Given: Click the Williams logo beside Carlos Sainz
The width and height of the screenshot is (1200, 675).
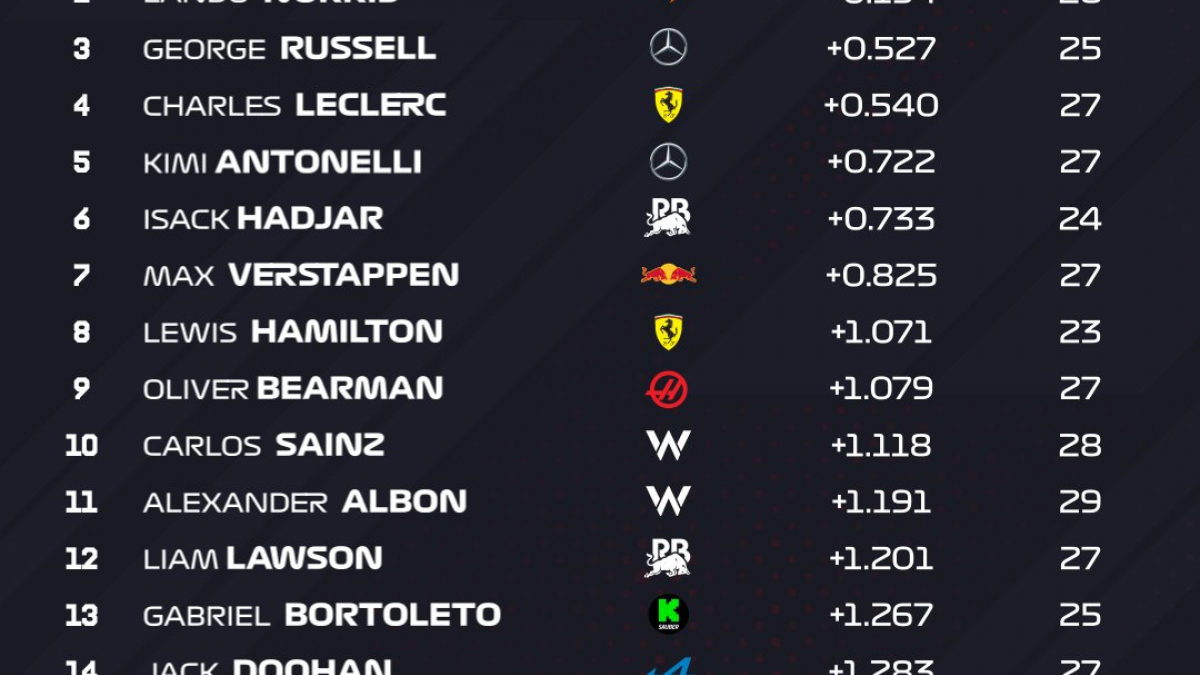Looking at the screenshot, I should click(668, 445).
